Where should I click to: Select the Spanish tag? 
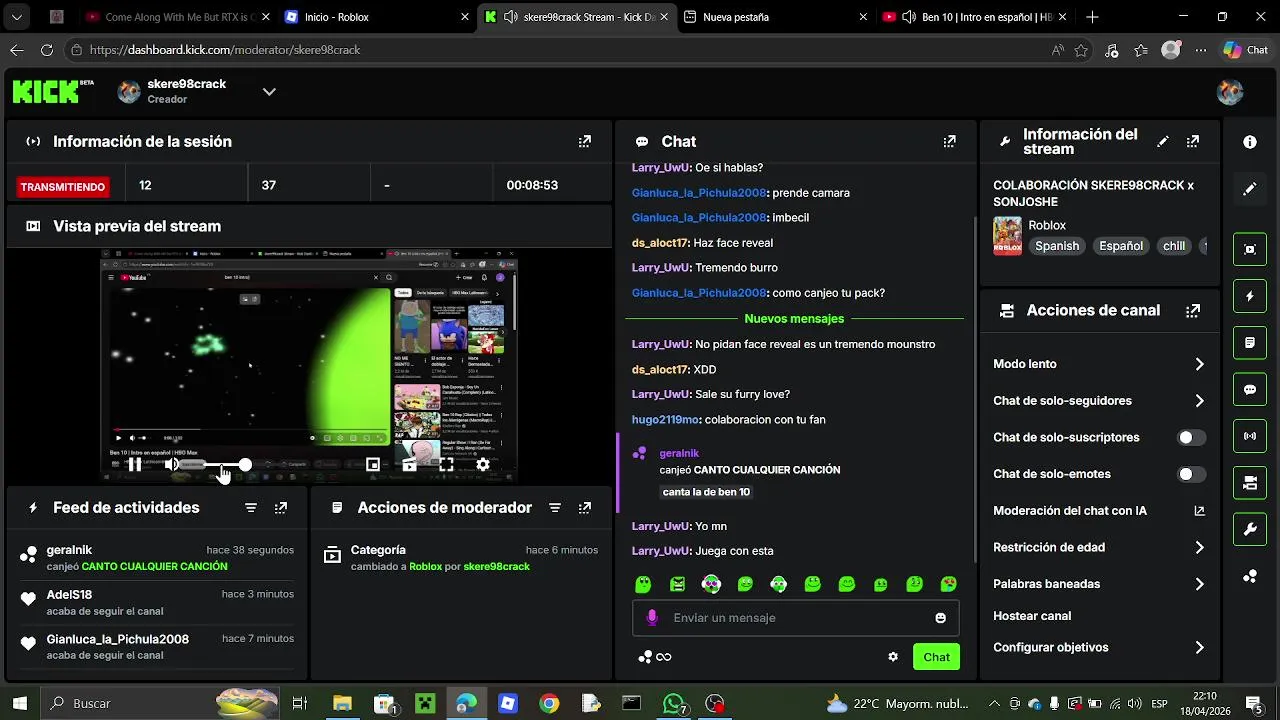1057,246
